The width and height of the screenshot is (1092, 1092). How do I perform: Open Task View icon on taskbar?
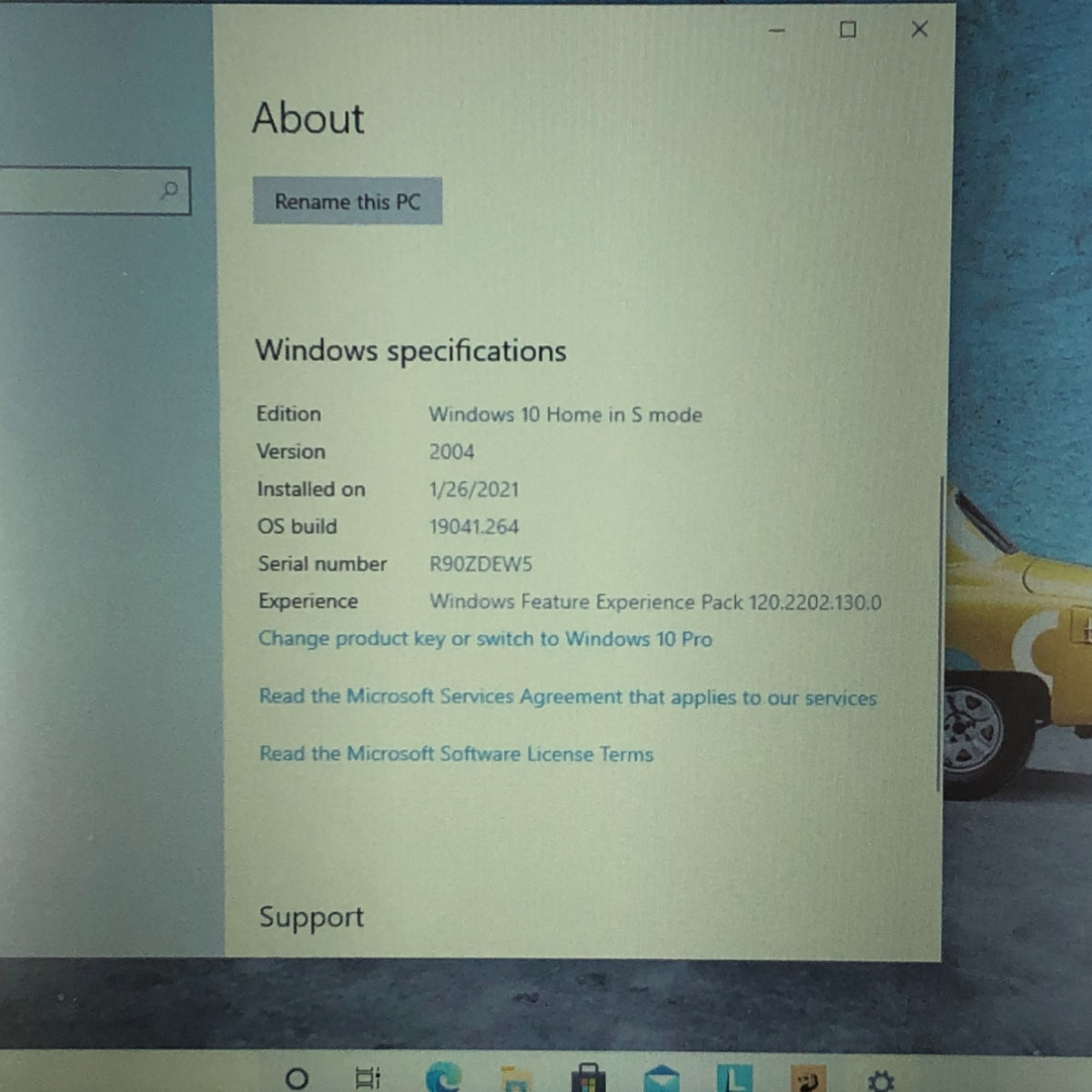[x=368, y=1078]
